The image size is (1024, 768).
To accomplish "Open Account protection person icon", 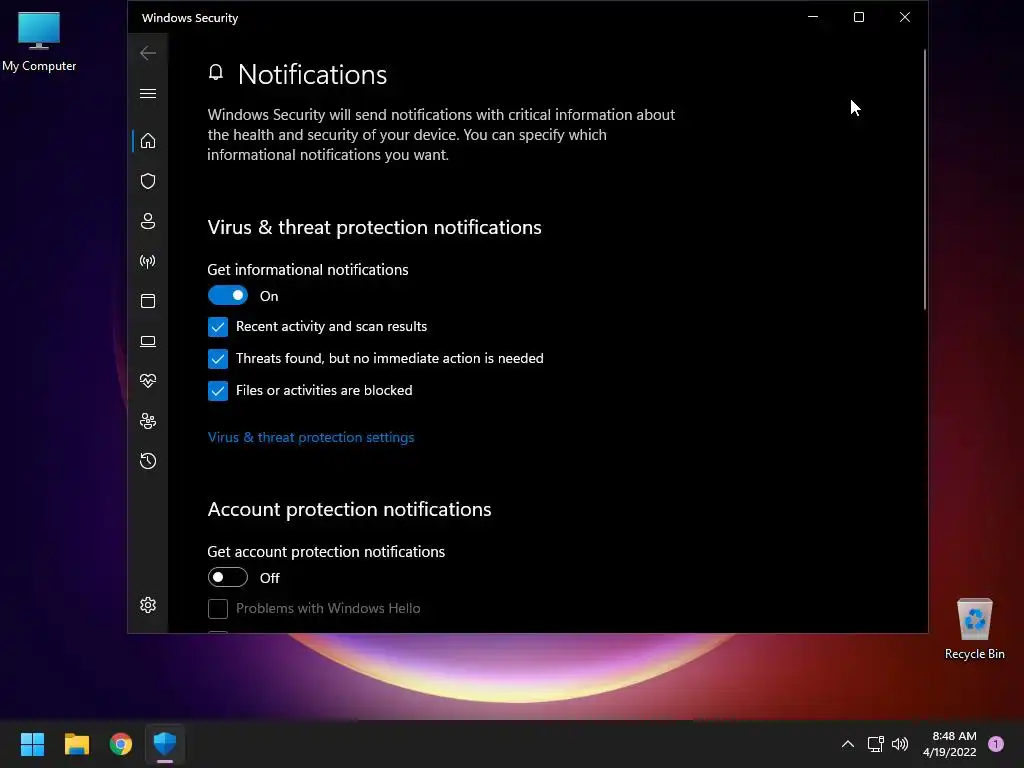I will pyautogui.click(x=148, y=221).
